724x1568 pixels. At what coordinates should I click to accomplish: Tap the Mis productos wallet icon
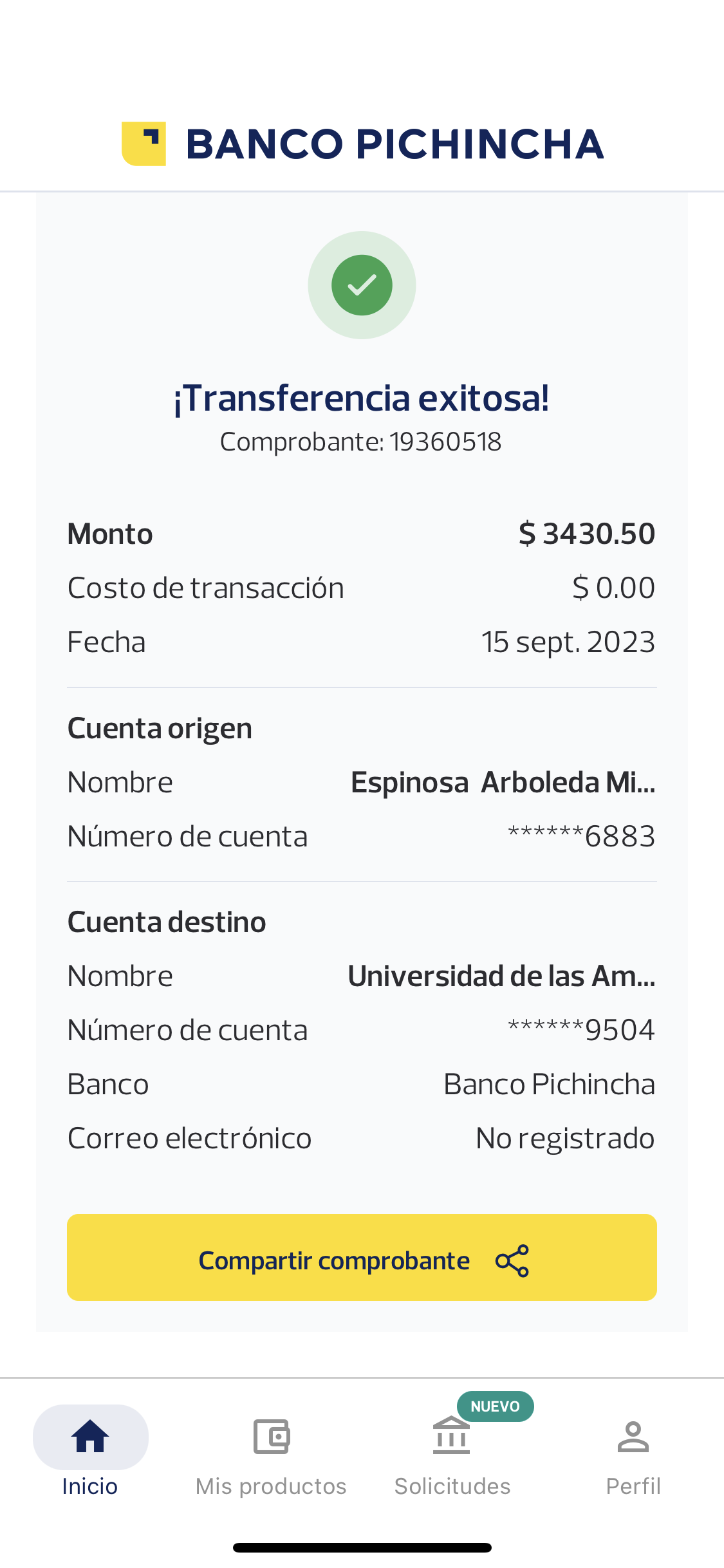[271, 1437]
